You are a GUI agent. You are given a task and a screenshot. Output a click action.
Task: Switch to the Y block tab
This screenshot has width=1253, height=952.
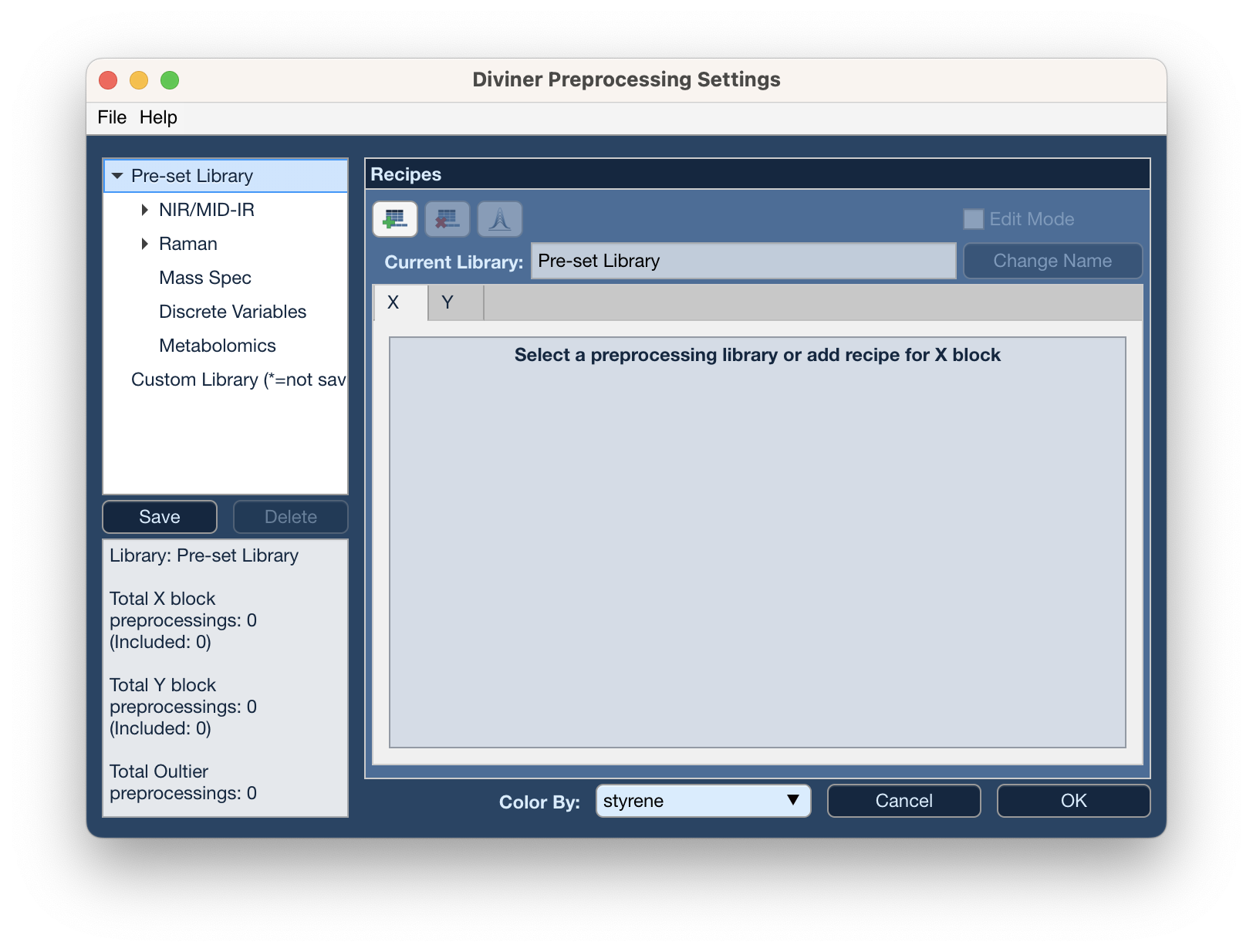[455, 302]
